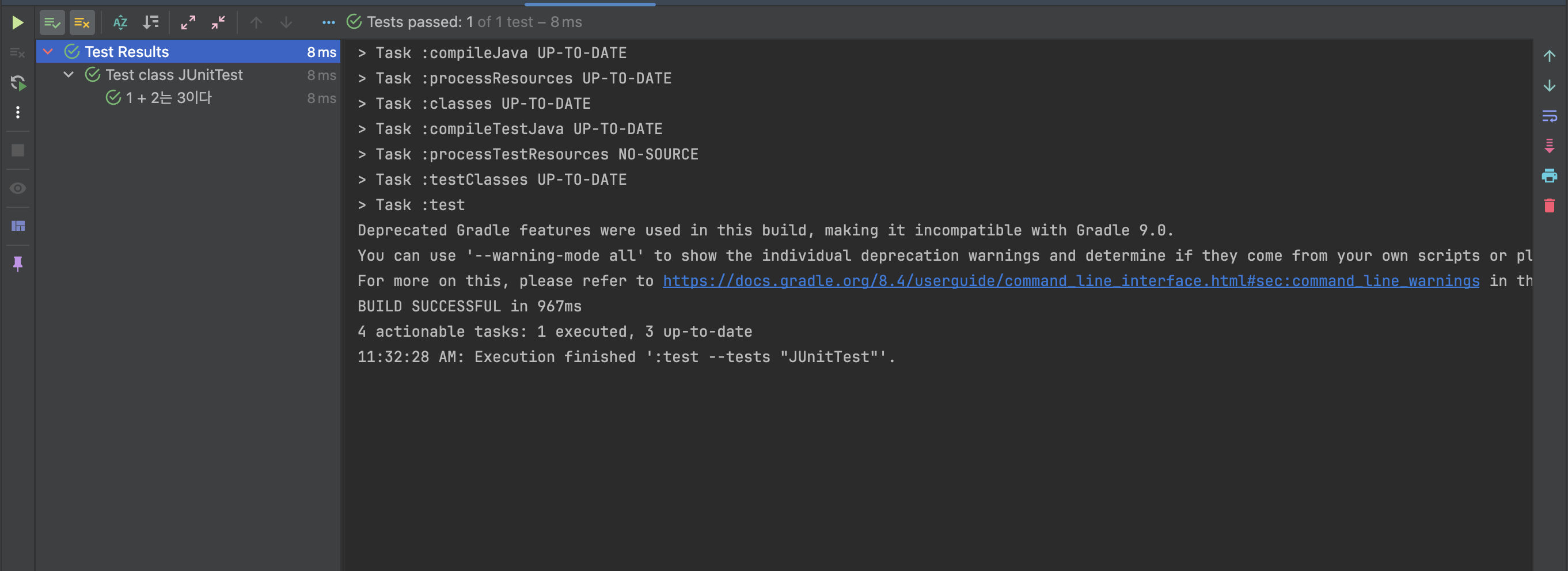Toggle Show Passed tests filter
This screenshot has width=1568, height=571.
pos(52,22)
